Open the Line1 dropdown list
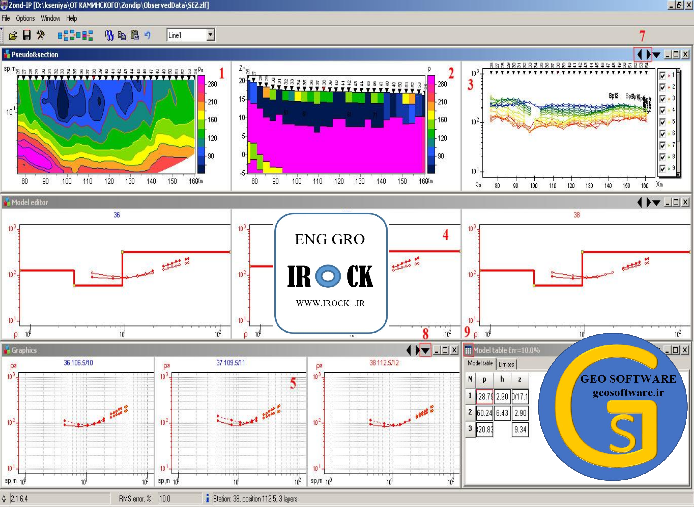Image resolution: width=697 pixels, height=510 pixels. coord(210,35)
